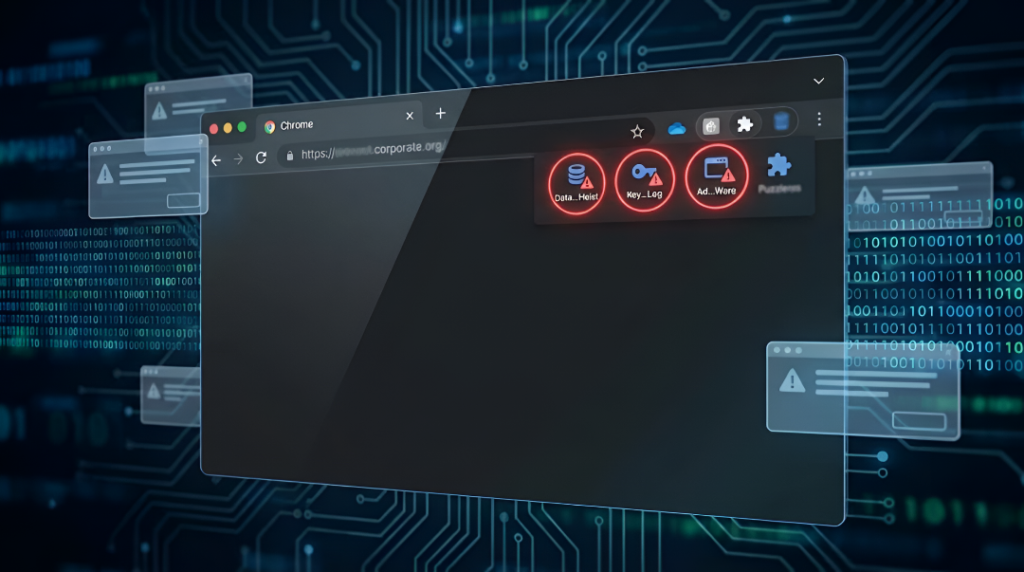Go back using the back arrow
Viewport: 1024px width, 572px height.
click(216, 160)
